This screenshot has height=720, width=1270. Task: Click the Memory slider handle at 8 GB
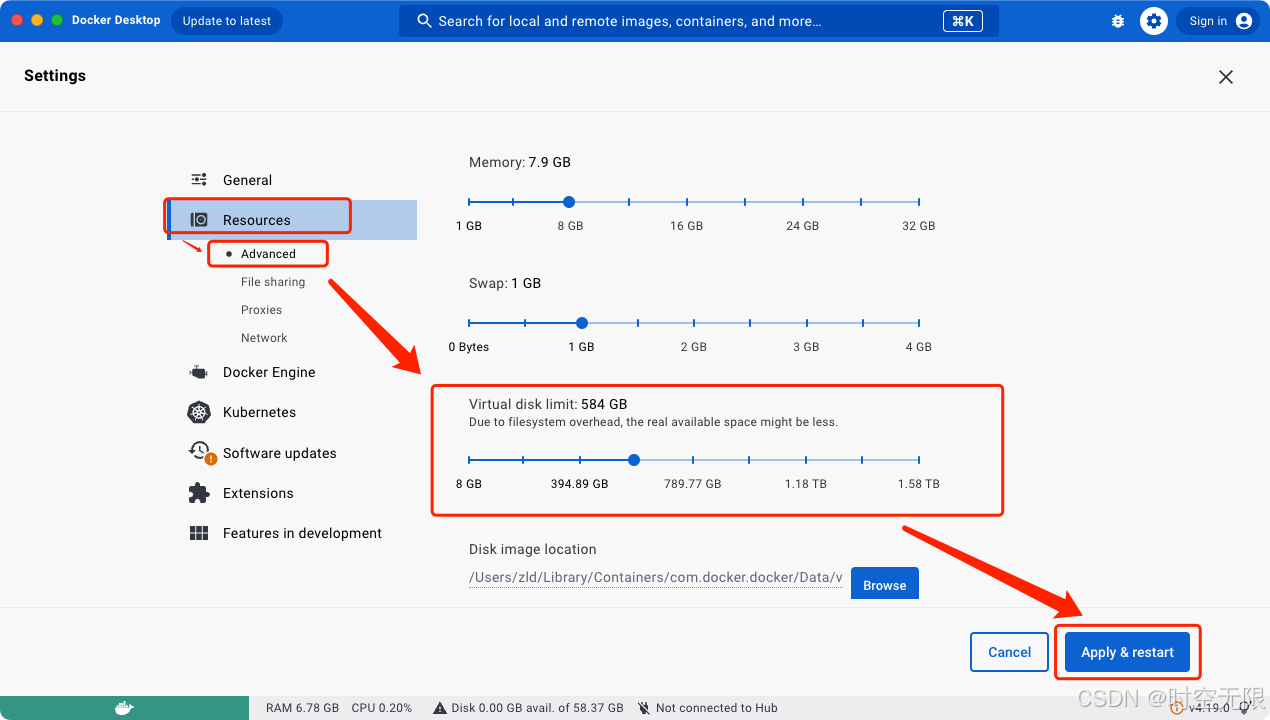(x=569, y=201)
